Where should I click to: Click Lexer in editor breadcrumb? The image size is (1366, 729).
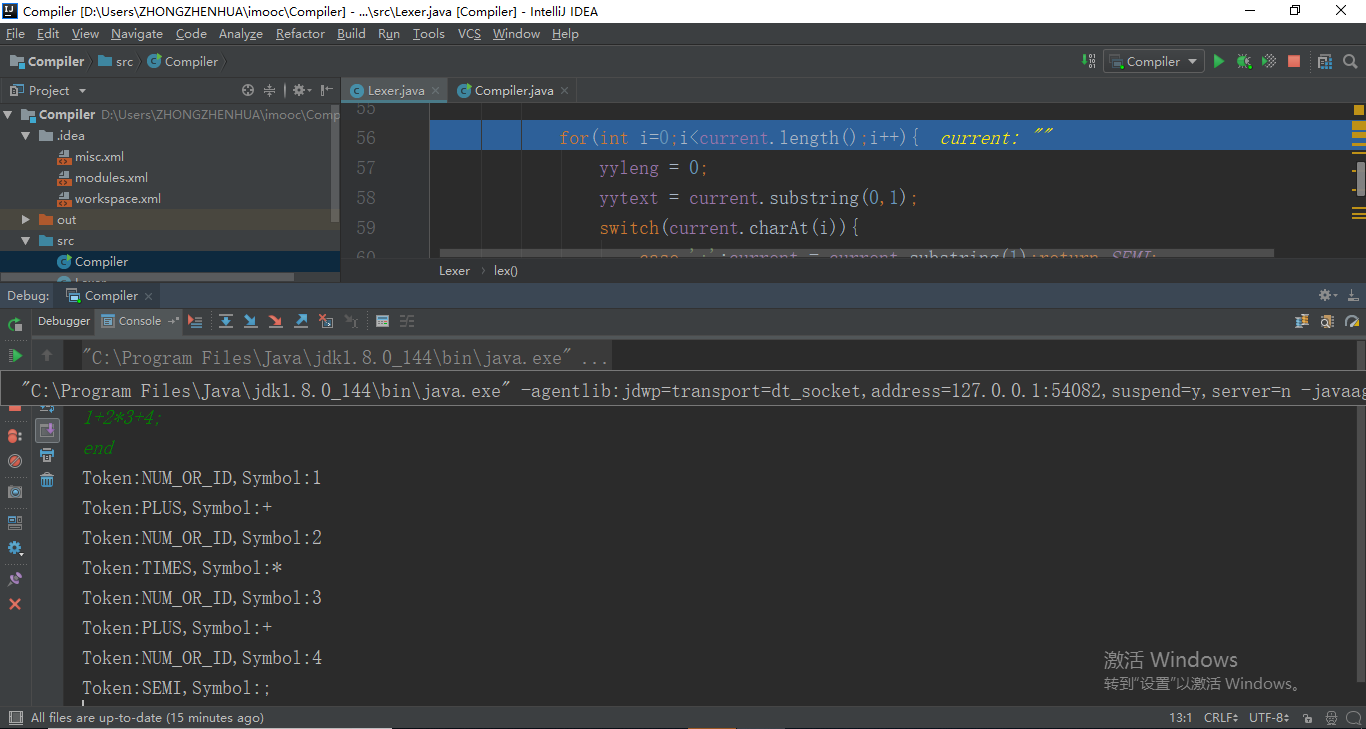454,270
